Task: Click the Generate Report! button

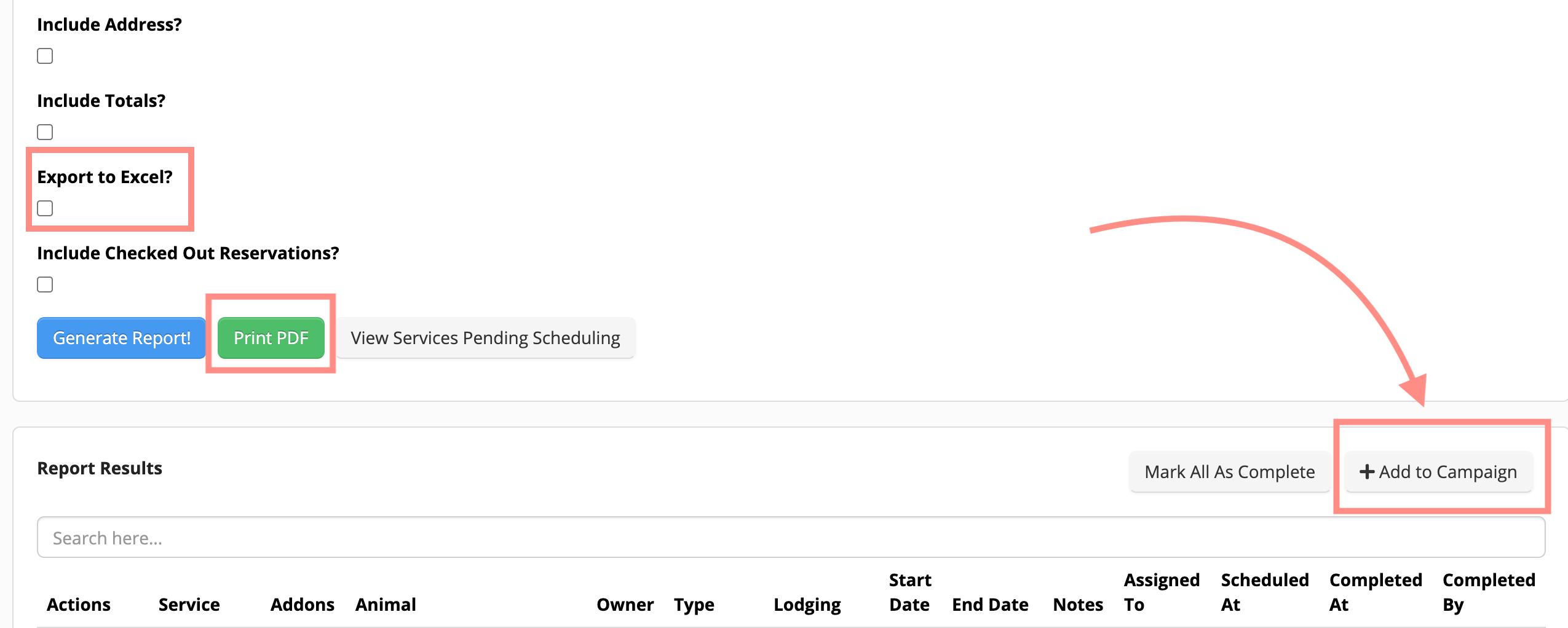Action: pyautogui.click(x=121, y=338)
